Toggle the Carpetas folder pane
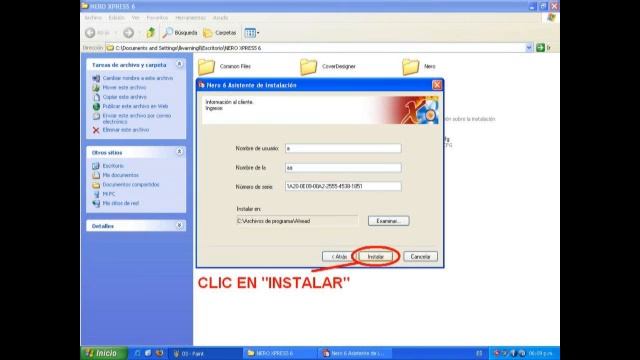The image size is (640, 360). [220, 33]
